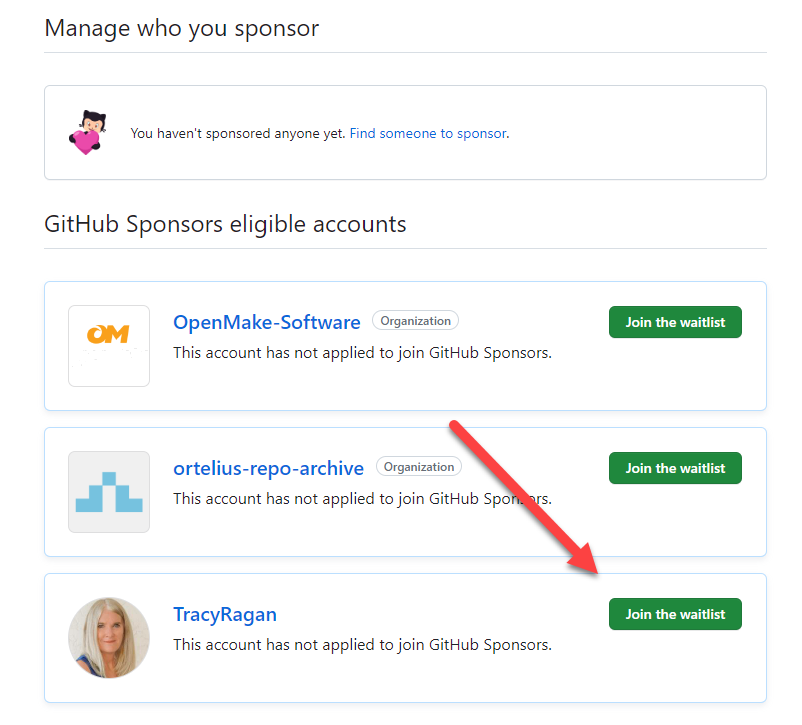Viewport: 802px width, 725px height.
Task: Follow the "Find someone to sponsor" link
Action: [x=428, y=133]
